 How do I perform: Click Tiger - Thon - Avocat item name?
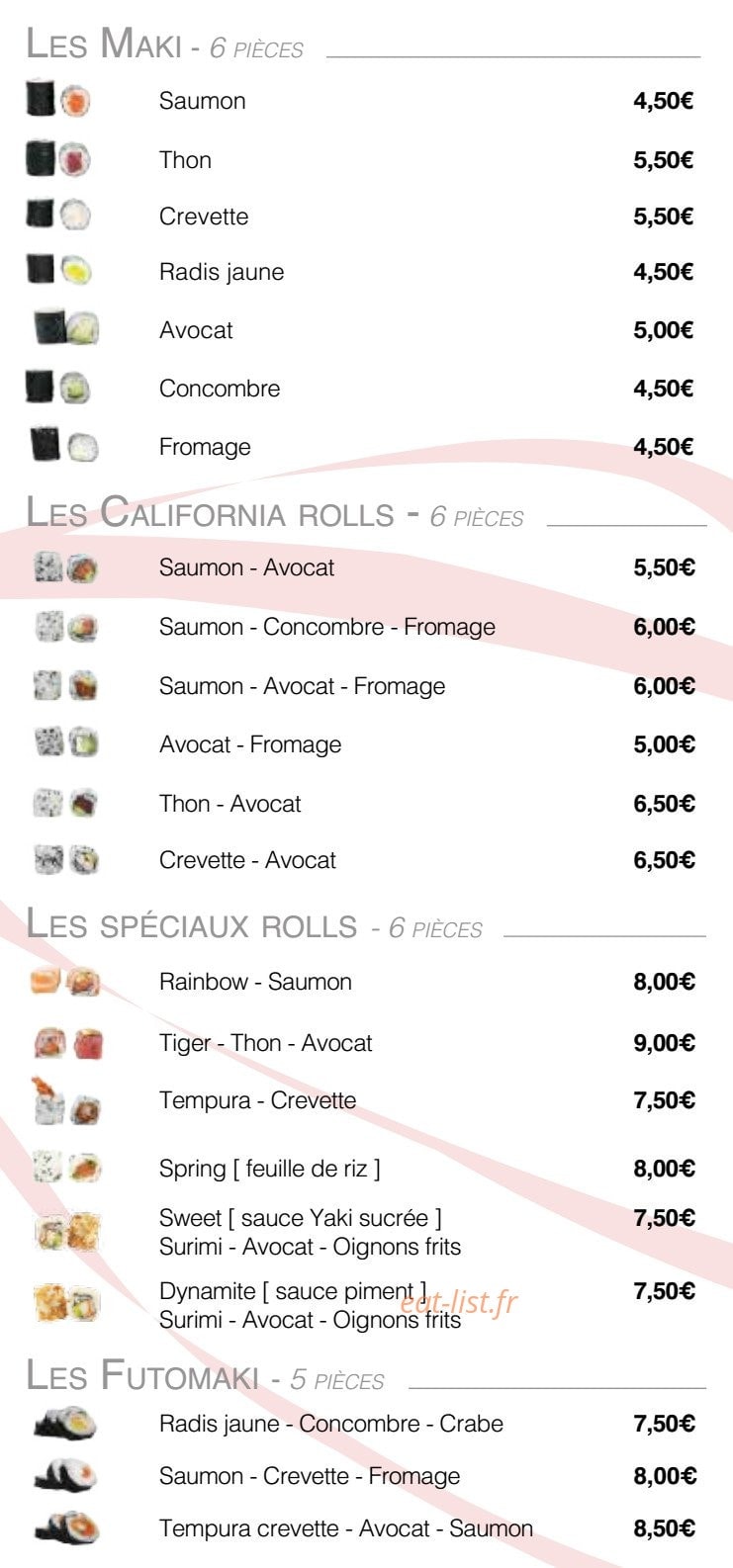click(x=266, y=1043)
